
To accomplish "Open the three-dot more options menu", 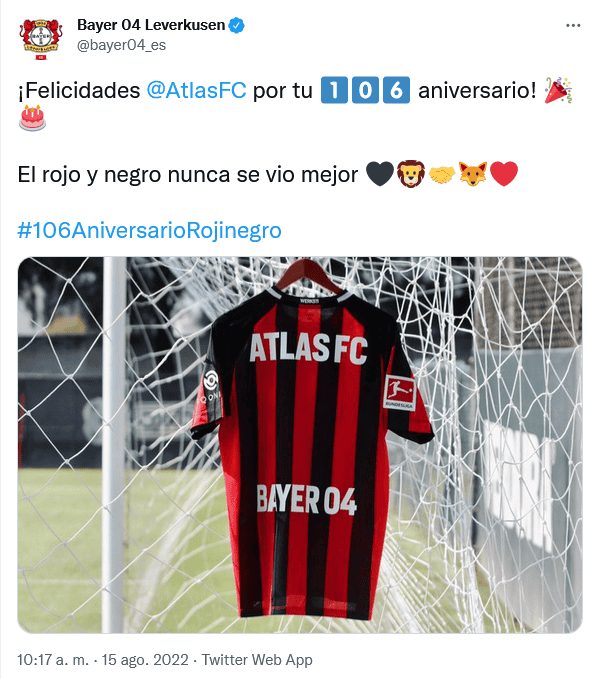I will [572, 26].
